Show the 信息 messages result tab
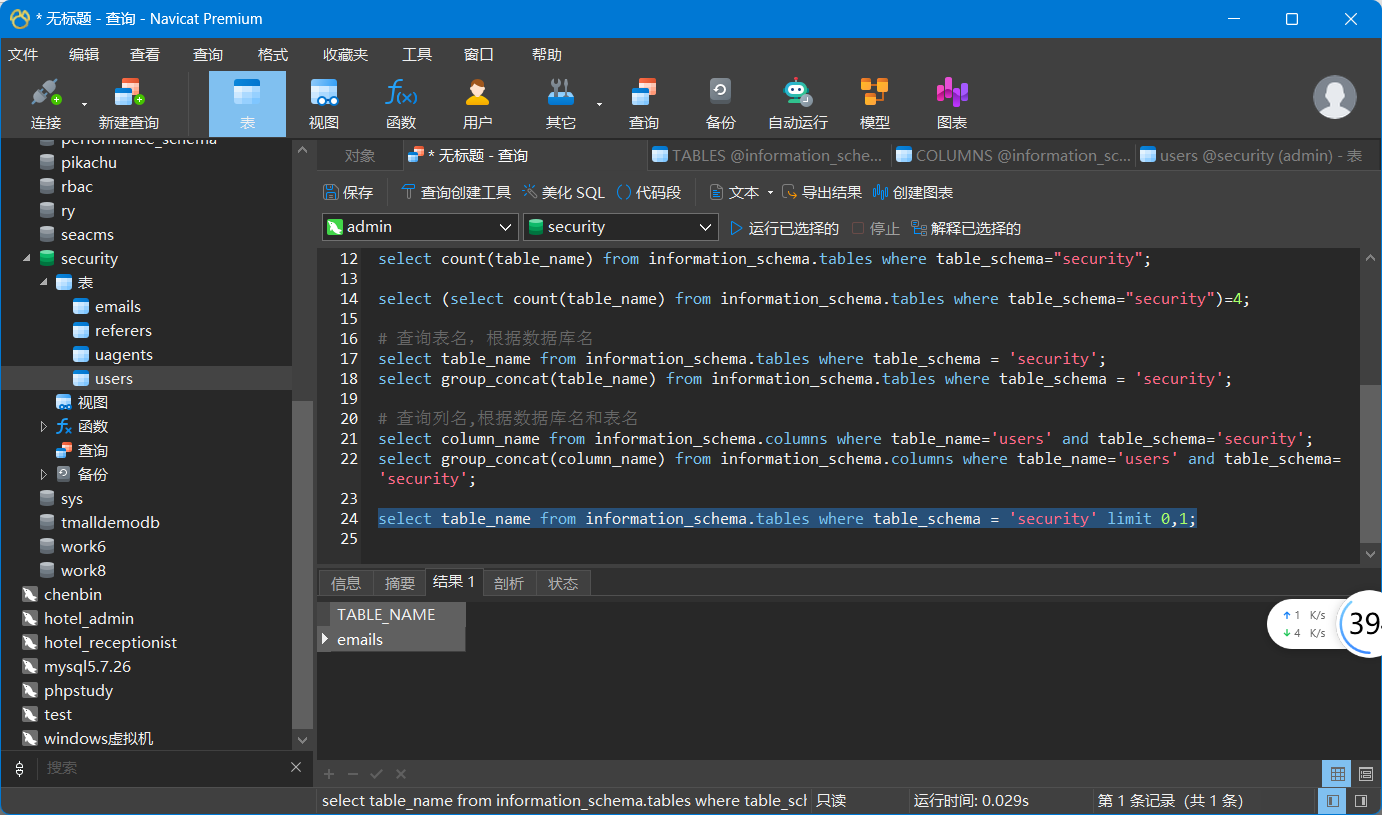The height and width of the screenshot is (815, 1382). (x=346, y=583)
